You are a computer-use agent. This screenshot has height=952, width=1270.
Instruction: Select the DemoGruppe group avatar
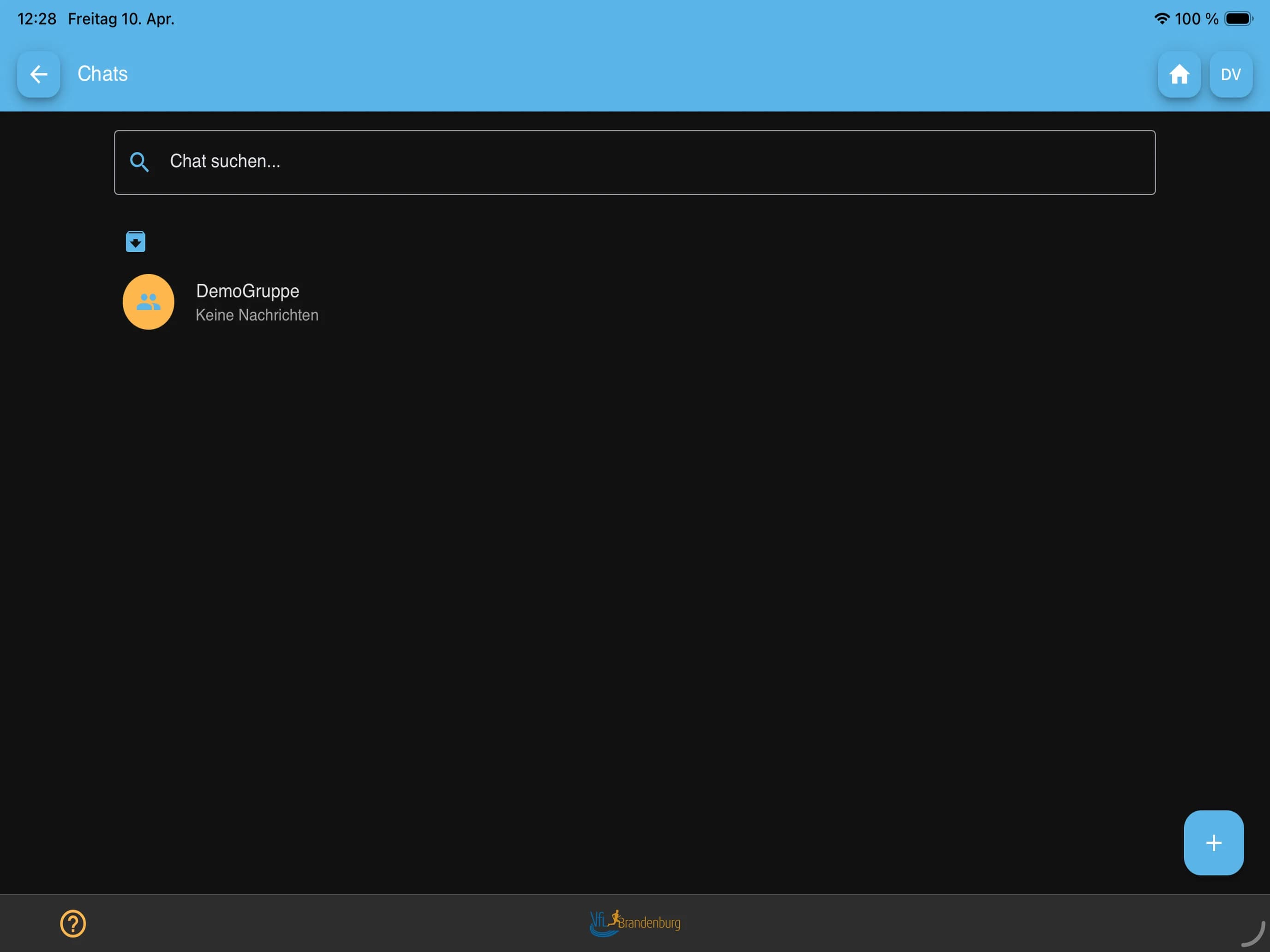[x=149, y=302]
